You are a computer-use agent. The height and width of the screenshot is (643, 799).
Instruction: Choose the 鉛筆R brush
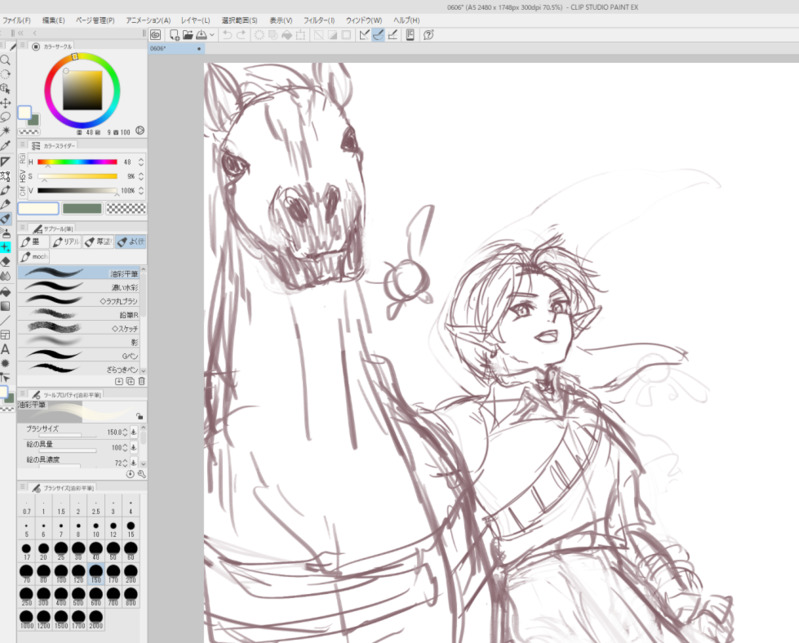(x=79, y=315)
